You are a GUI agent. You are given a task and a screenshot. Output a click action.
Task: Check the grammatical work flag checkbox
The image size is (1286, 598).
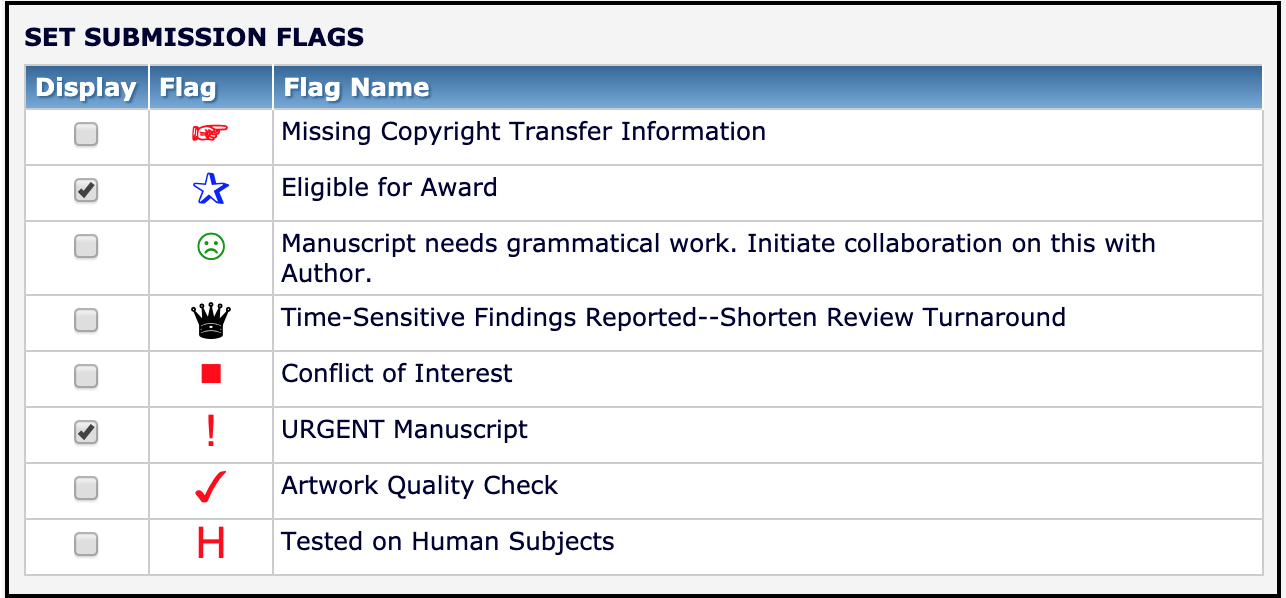pyautogui.click(x=86, y=246)
